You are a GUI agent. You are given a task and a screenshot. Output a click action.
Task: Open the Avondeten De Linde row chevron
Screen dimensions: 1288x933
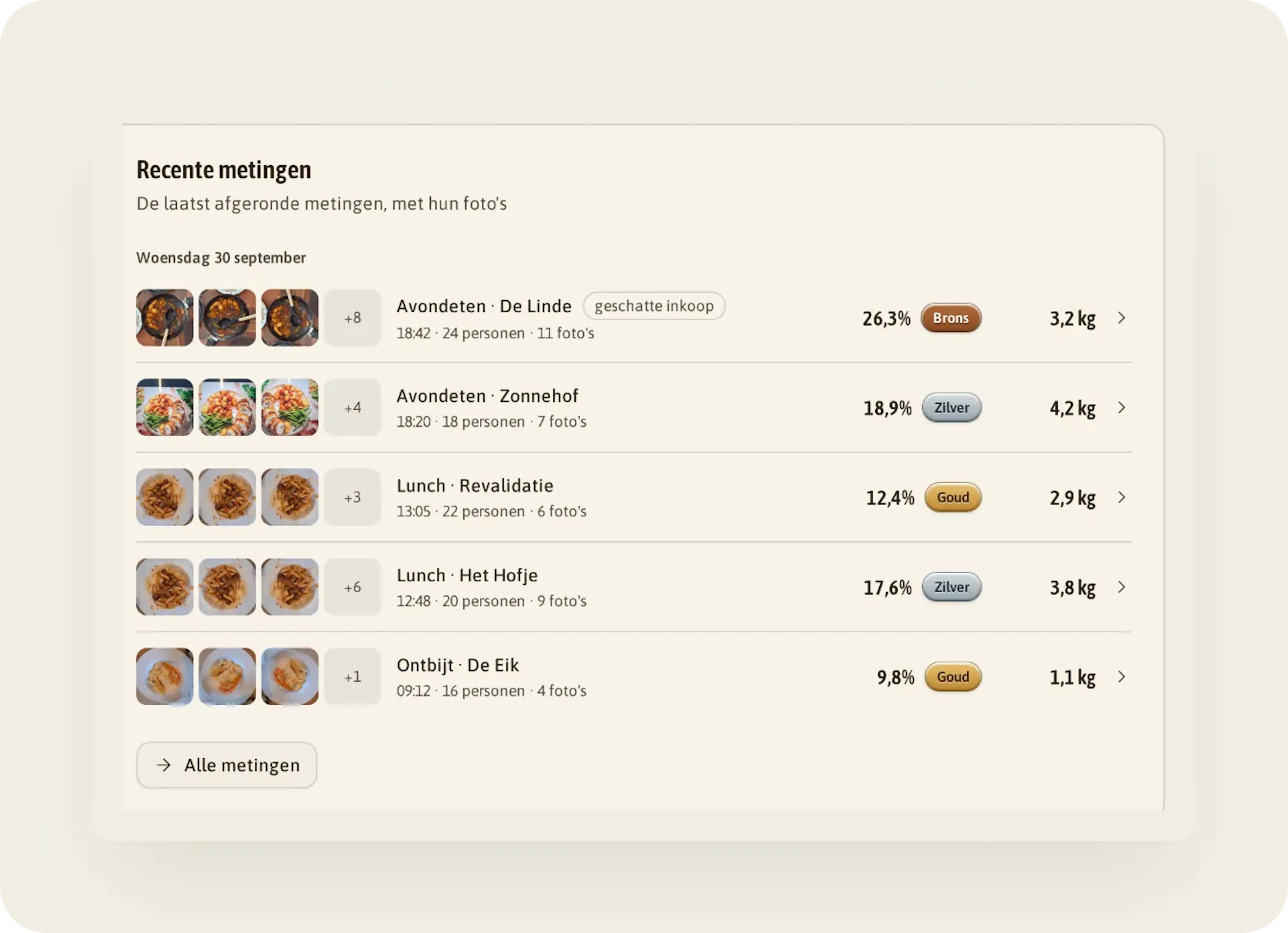point(1121,318)
